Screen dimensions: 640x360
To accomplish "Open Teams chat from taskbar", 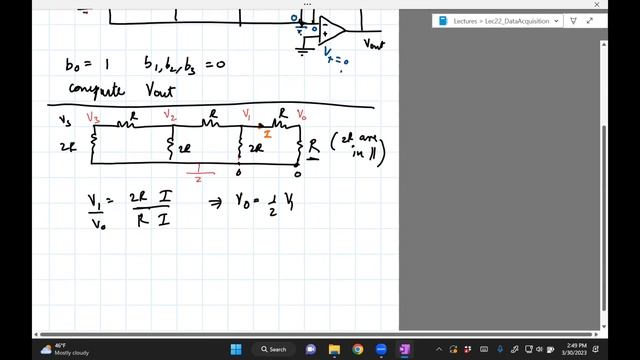I will coord(311,349).
